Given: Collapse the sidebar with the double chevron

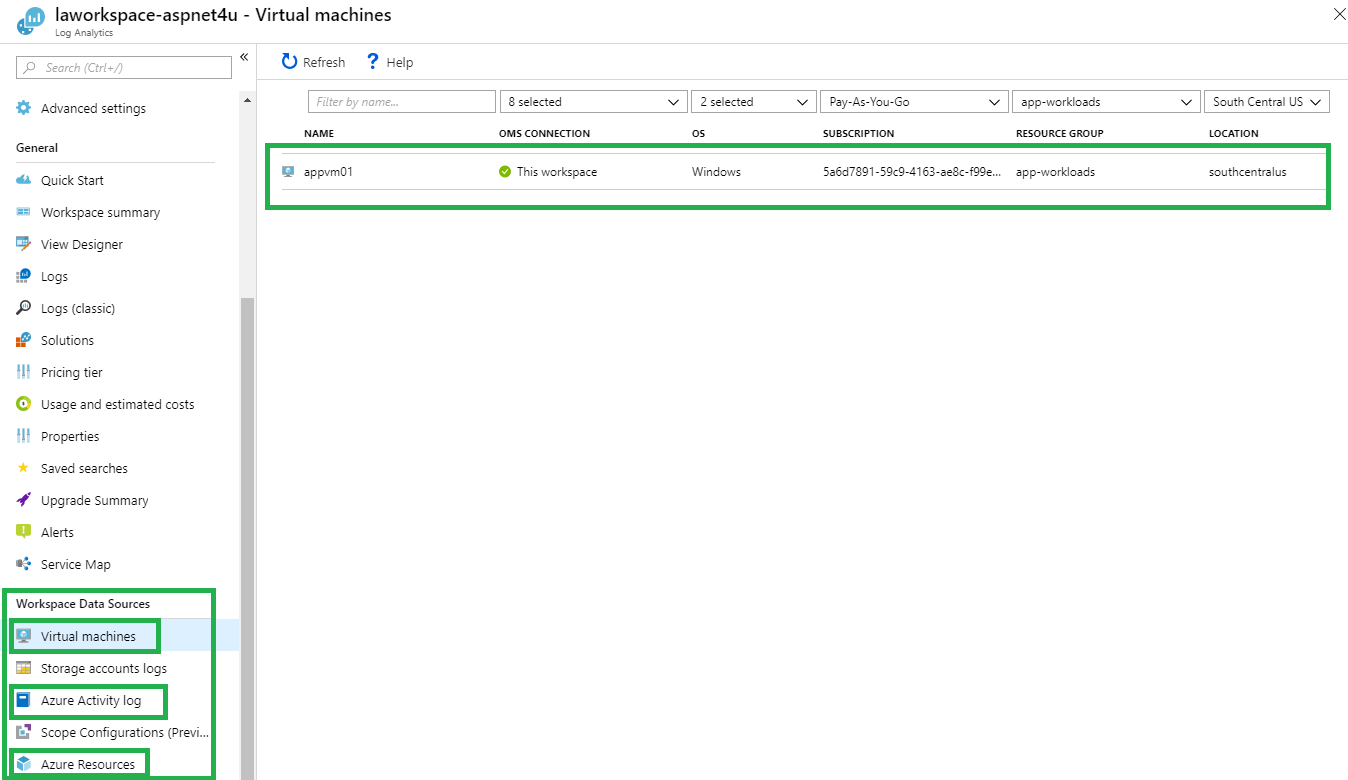Looking at the screenshot, I should [x=244, y=57].
